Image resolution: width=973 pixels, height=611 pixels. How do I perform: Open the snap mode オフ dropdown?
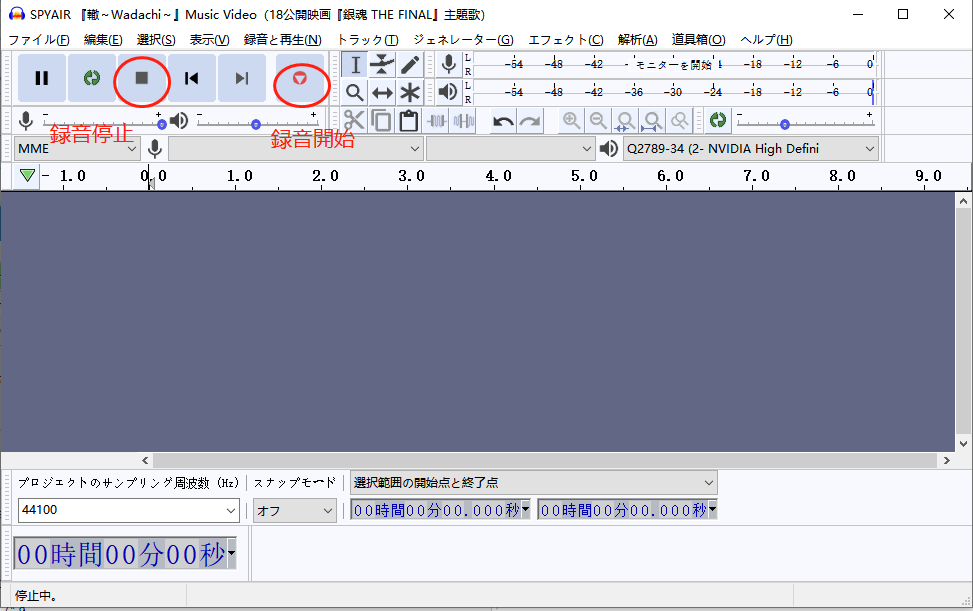pyautogui.click(x=295, y=511)
